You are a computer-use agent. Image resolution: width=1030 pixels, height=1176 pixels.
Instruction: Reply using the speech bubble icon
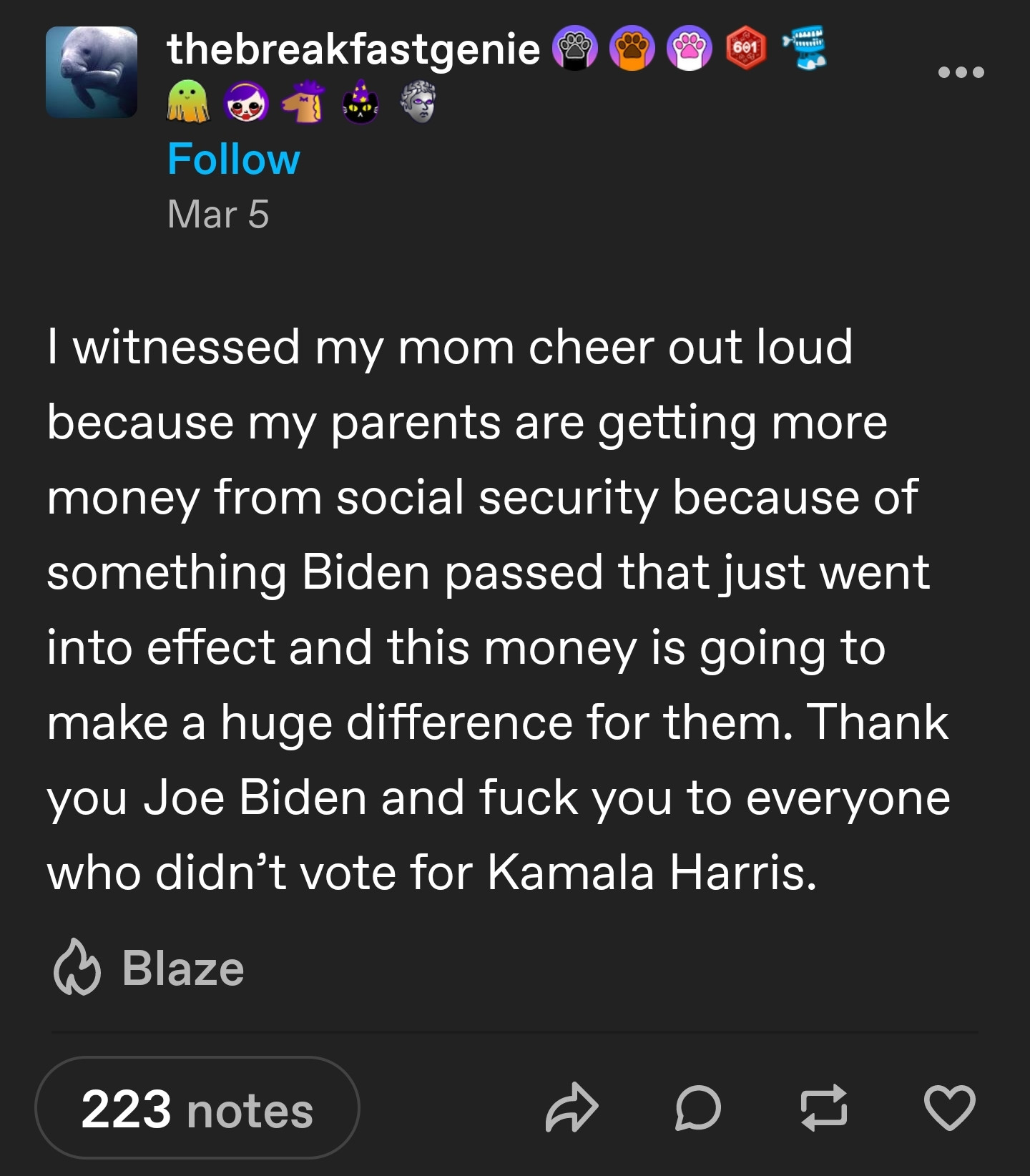pyautogui.click(x=697, y=1108)
